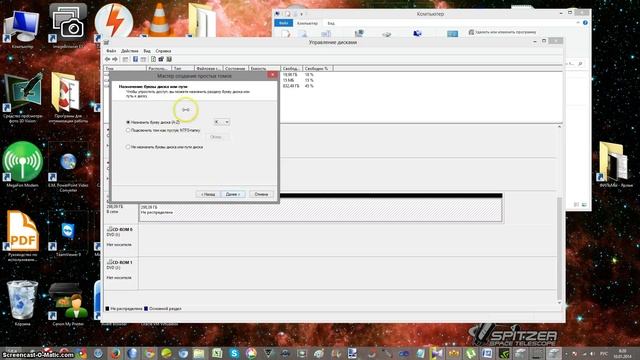Switch to Вид tab in Компьютер window
640x360 pixels.
coord(331,23)
